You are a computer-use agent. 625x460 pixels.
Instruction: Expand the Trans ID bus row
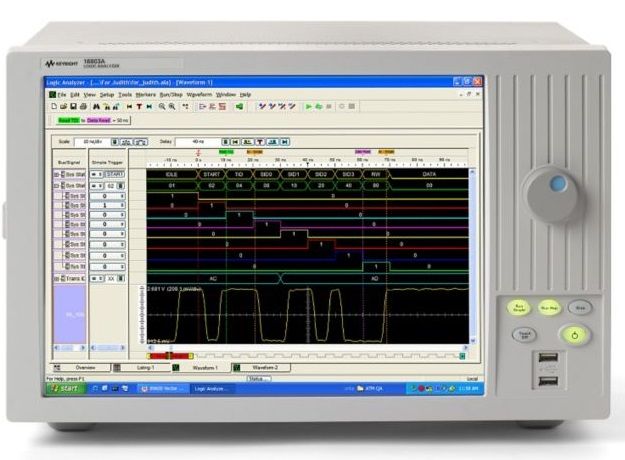point(55,279)
